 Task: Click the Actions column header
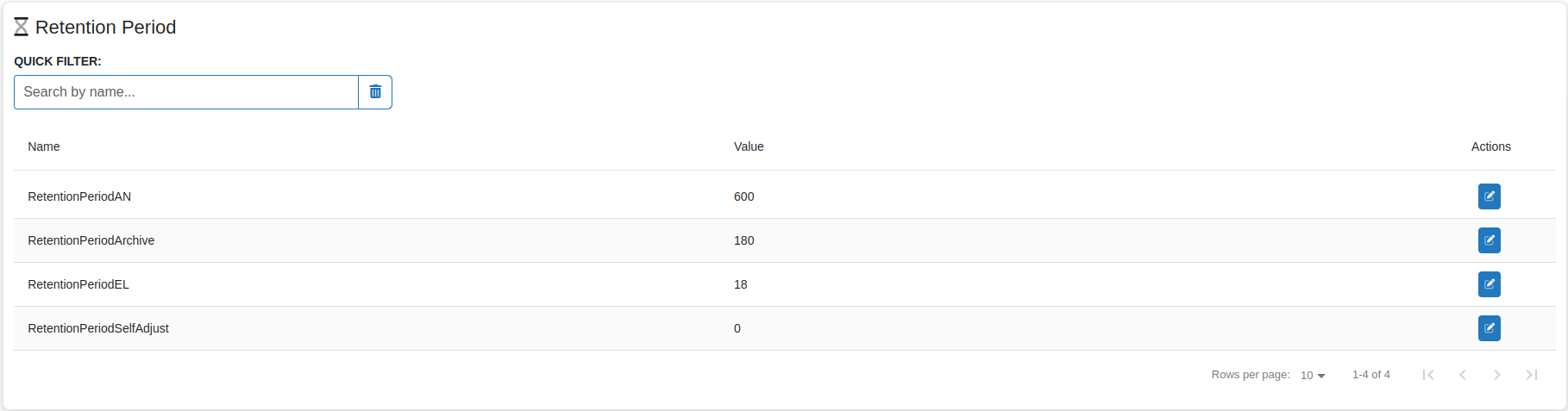1490,146
